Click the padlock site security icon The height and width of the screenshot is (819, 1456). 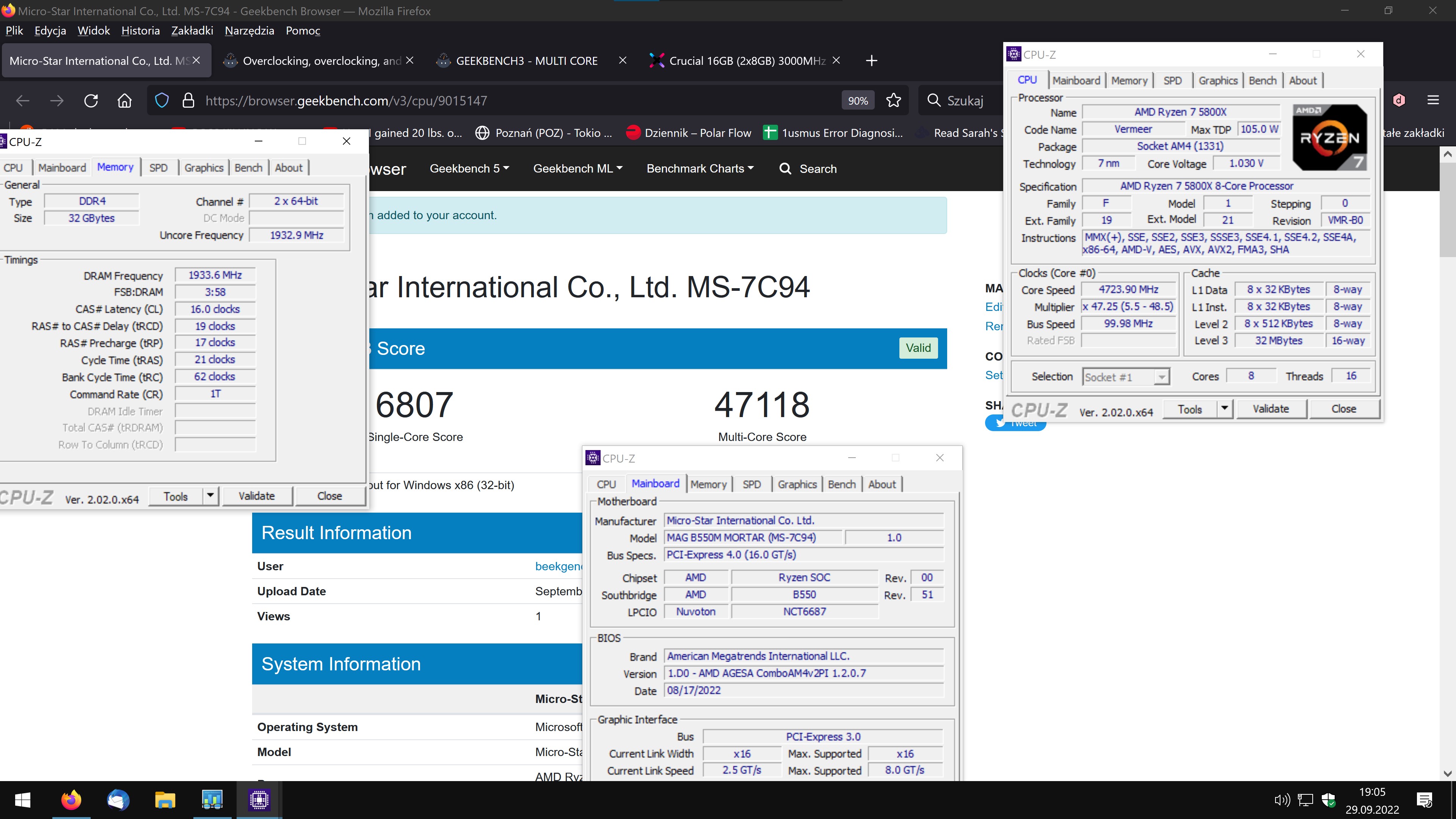(188, 100)
